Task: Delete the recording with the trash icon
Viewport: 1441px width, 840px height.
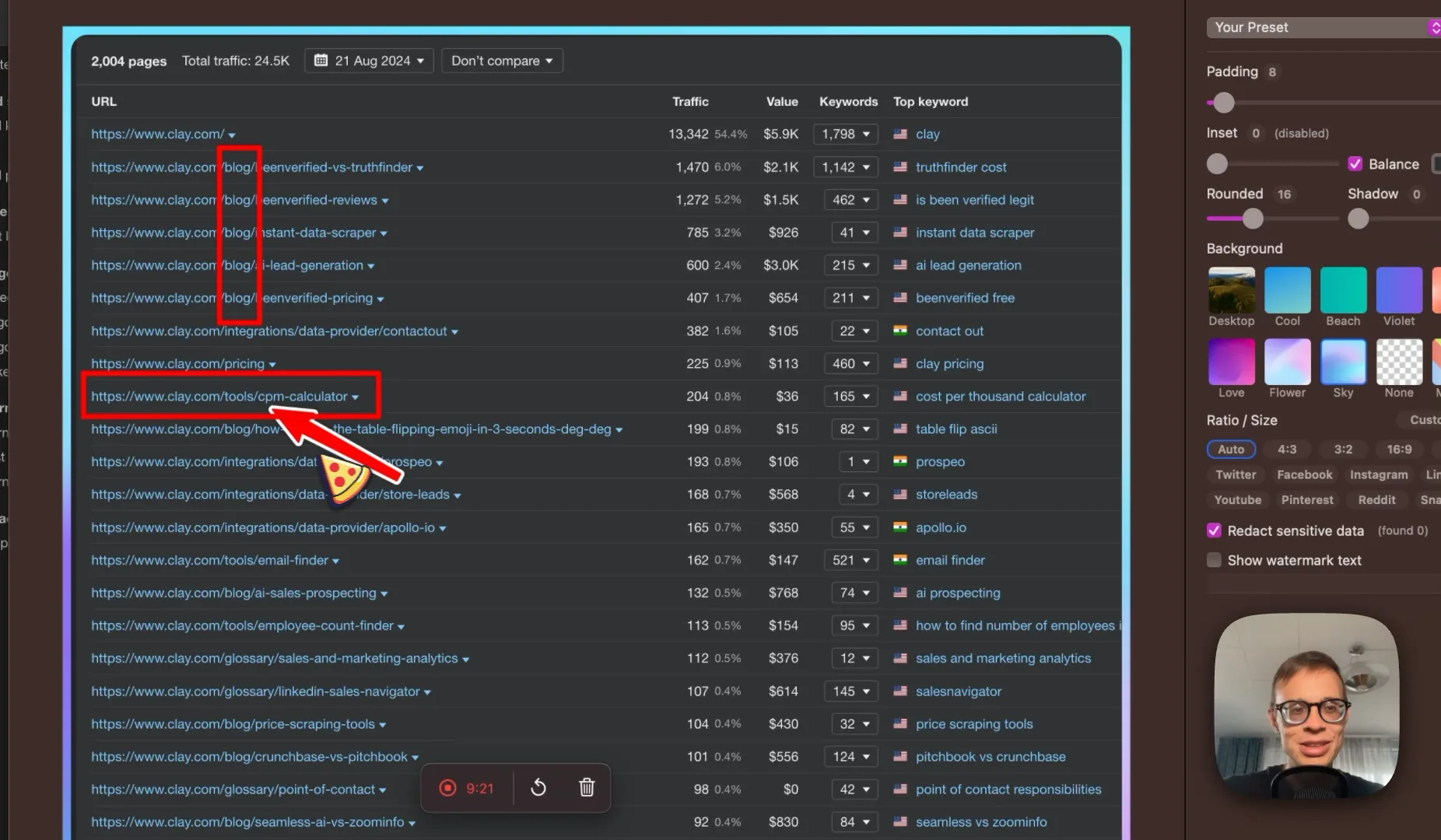Action: (587, 788)
